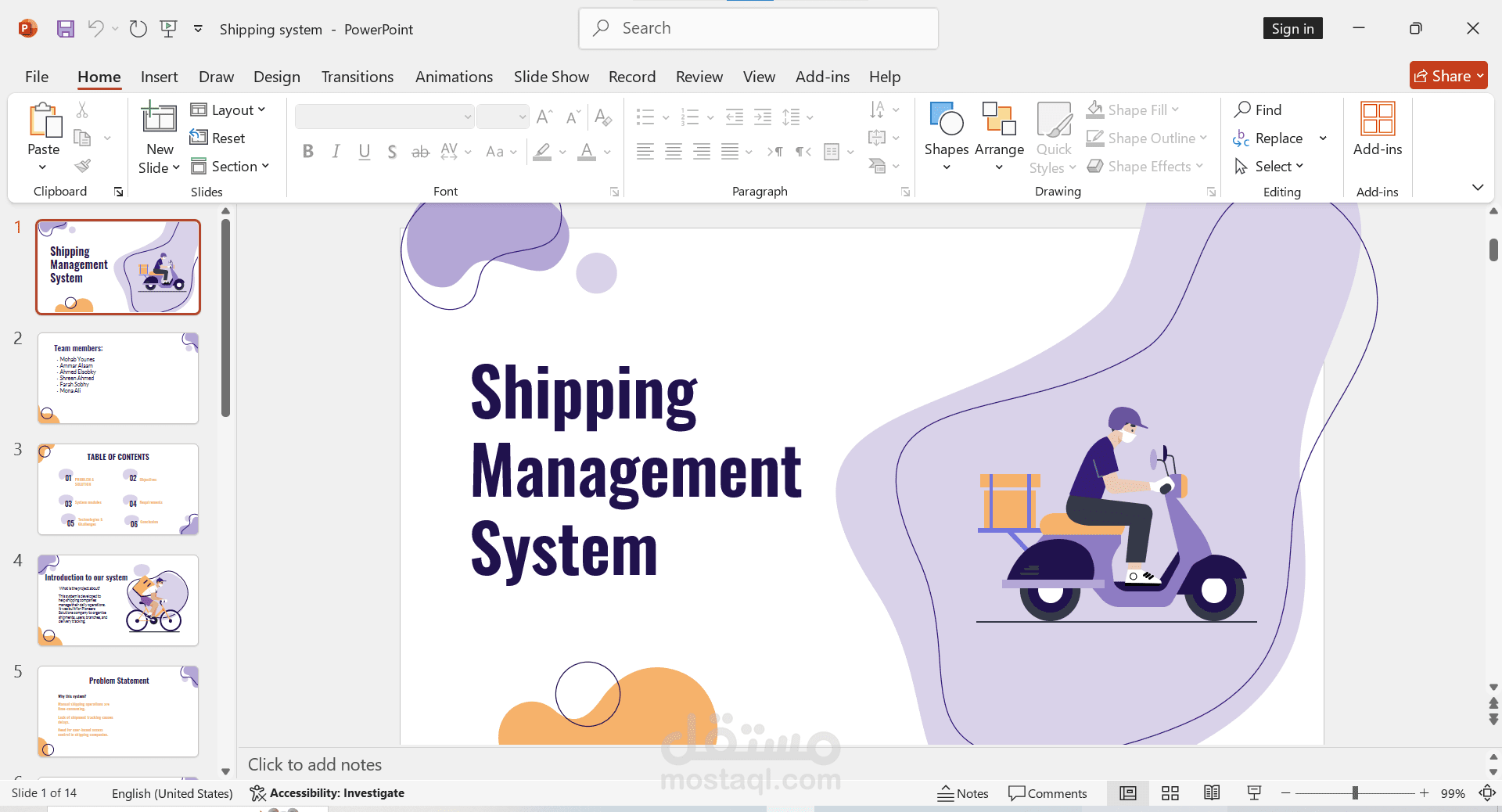
Task: Open the font size combo box
Action: tap(503, 117)
